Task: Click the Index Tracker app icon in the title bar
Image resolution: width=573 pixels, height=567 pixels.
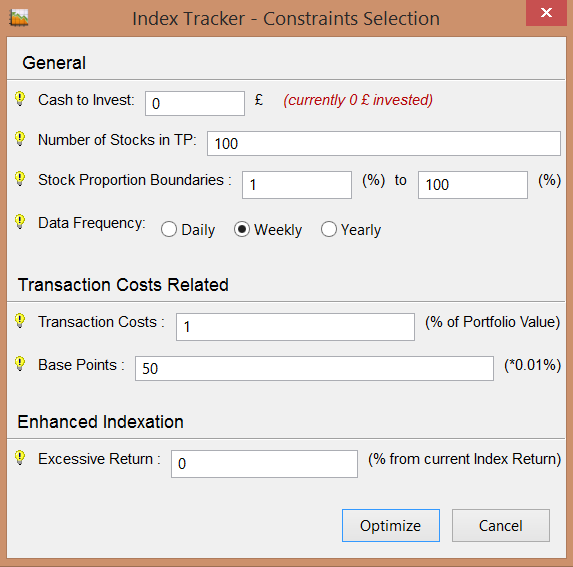Action: pos(19,18)
